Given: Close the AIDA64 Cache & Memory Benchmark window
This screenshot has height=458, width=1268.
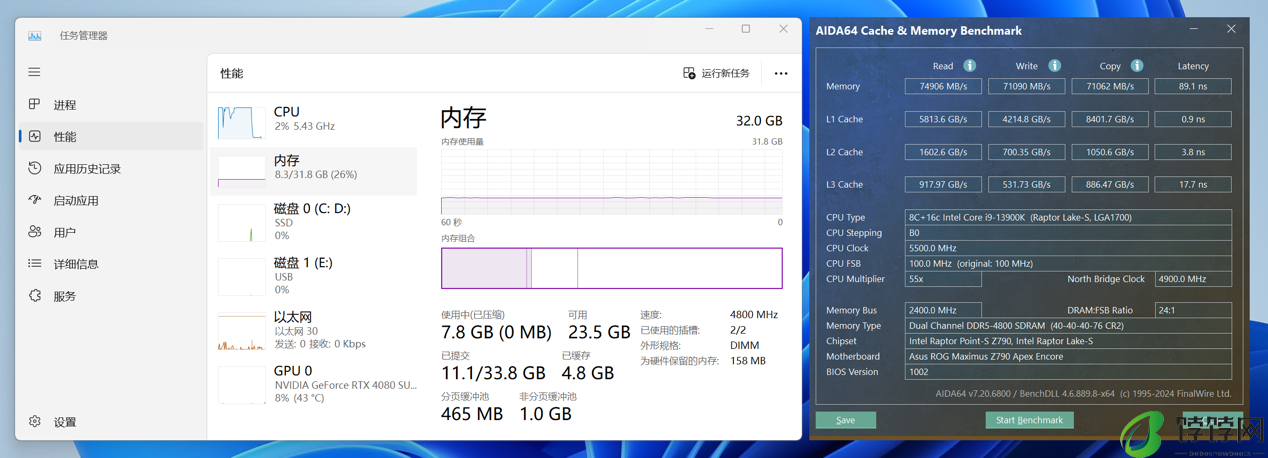Looking at the screenshot, I should [x=1231, y=30].
